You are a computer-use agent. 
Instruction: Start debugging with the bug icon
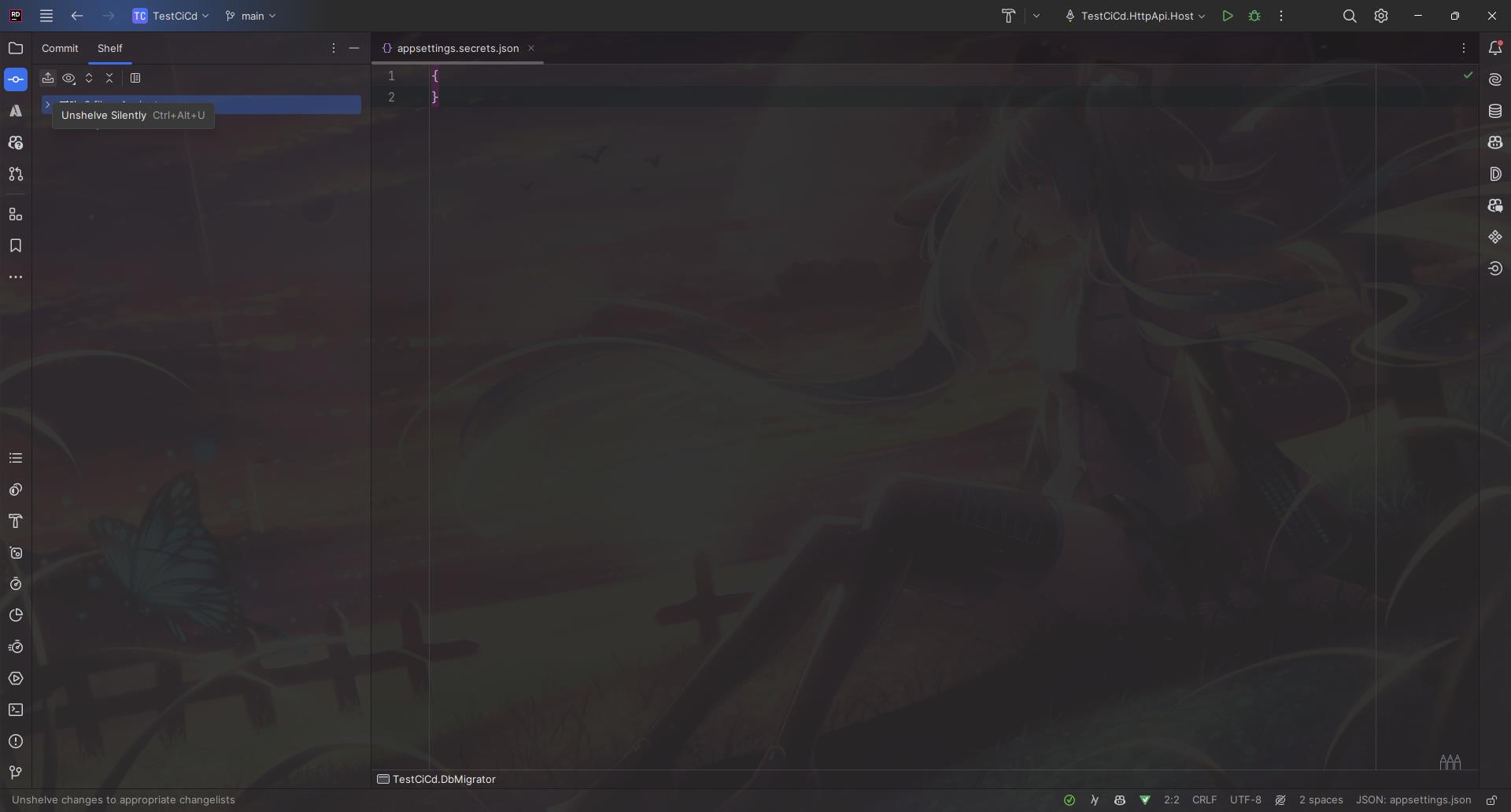click(1254, 16)
